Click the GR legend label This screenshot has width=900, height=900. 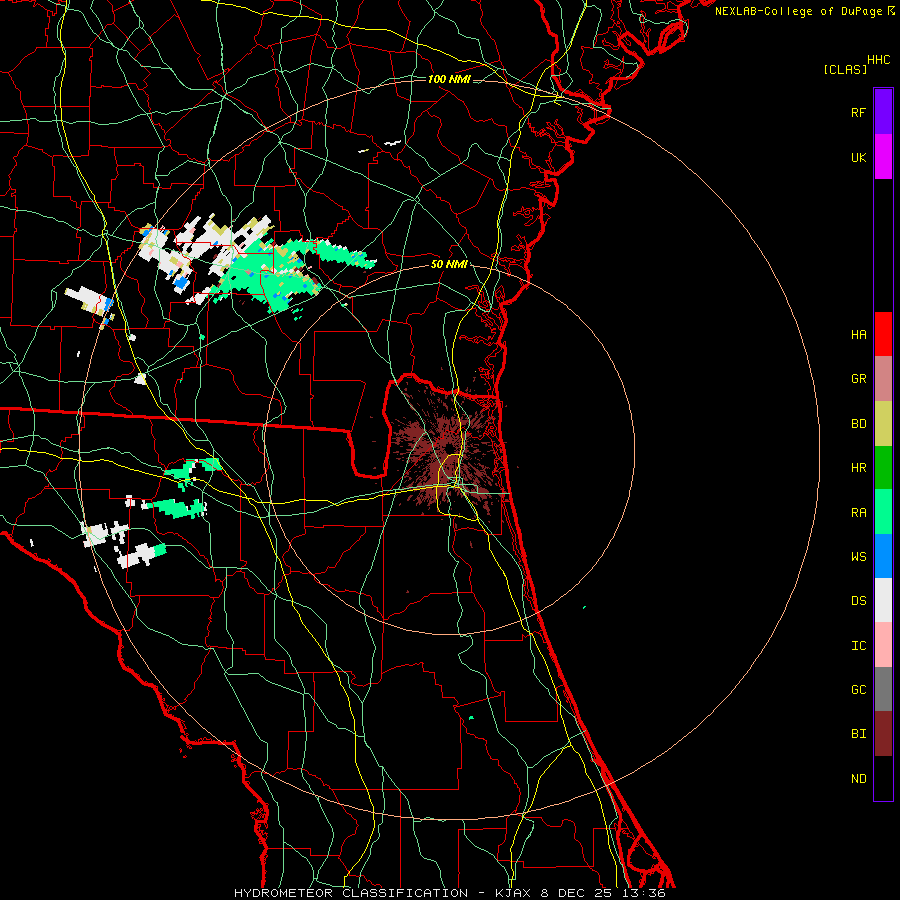tap(858, 379)
